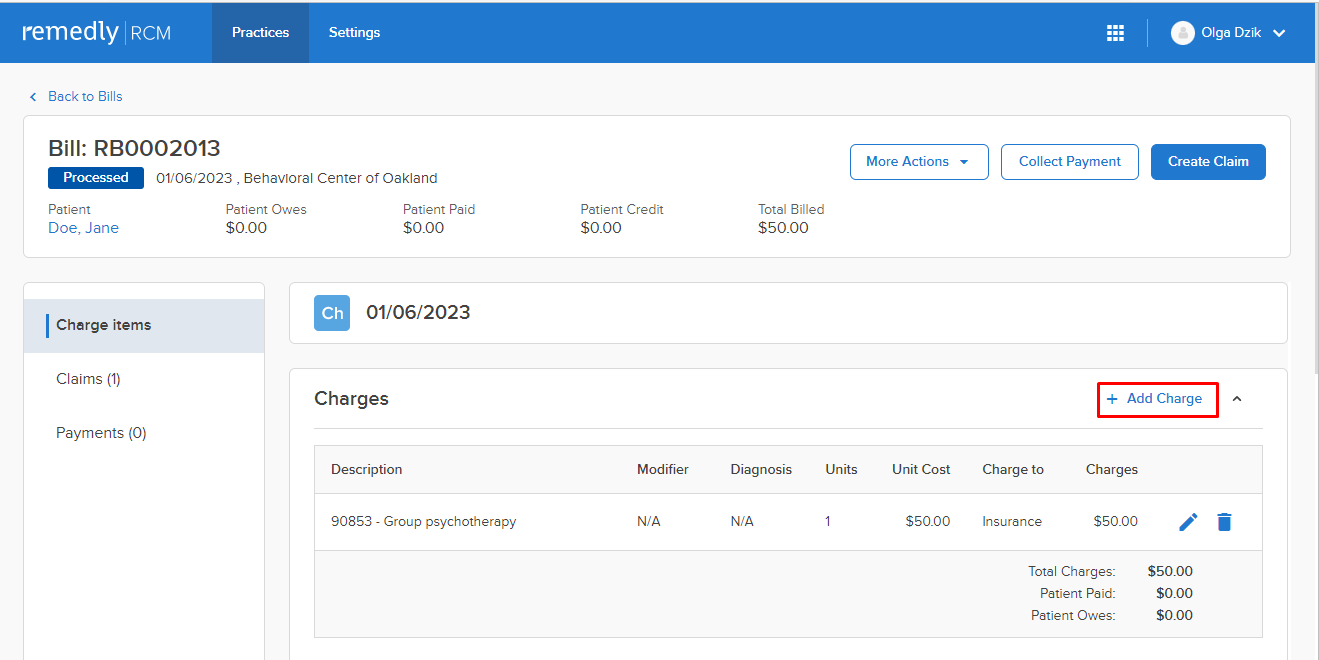Open the apps grid icon near top right
The height and width of the screenshot is (660, 1319).
pos(1115,32)
